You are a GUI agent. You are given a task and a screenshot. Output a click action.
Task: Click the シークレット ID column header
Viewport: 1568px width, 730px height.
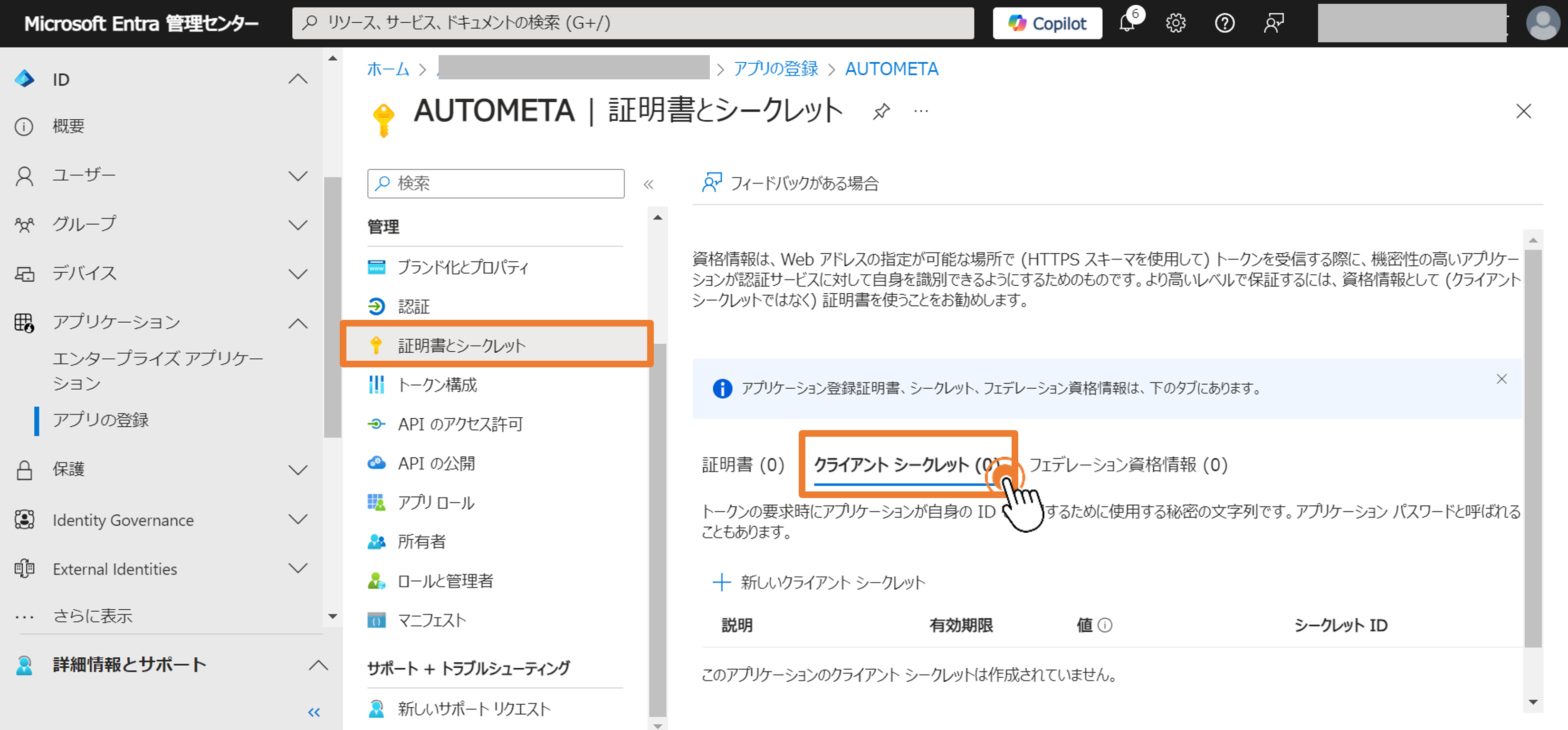pyautogui.click(x=1340, y=625)
